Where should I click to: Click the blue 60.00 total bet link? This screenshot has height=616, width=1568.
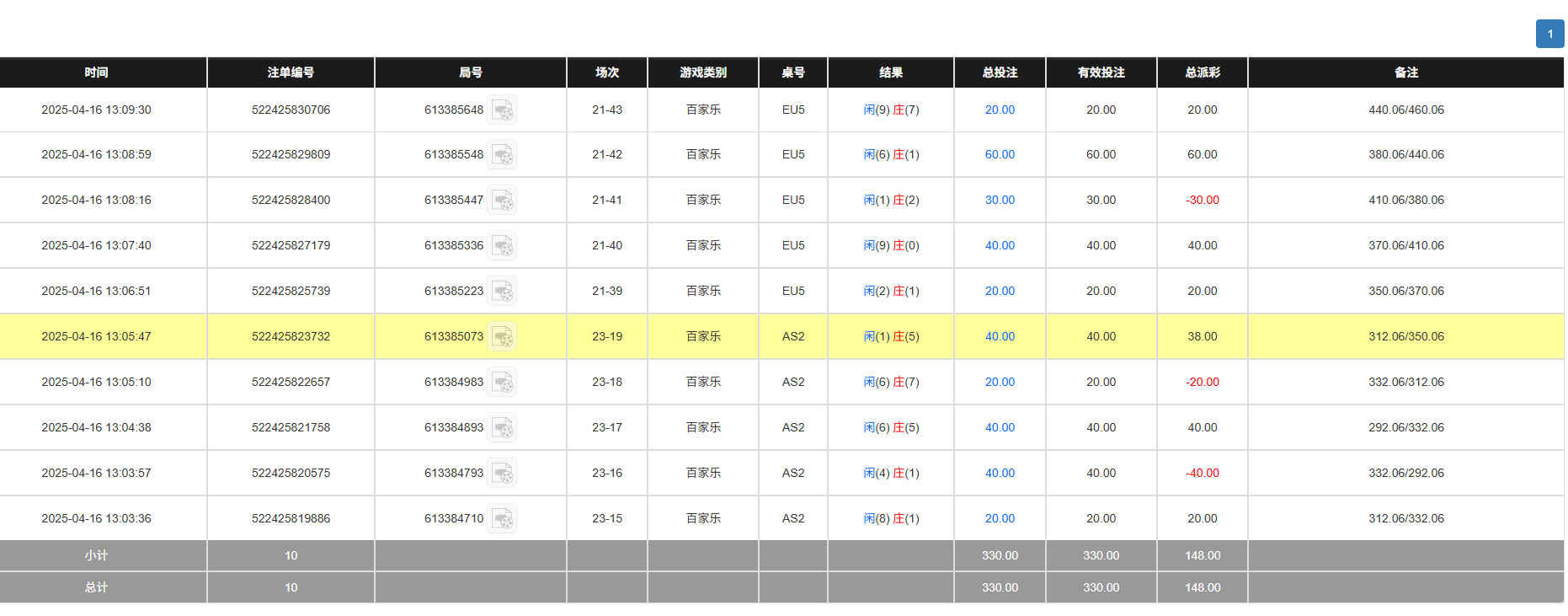coord(999,154)
